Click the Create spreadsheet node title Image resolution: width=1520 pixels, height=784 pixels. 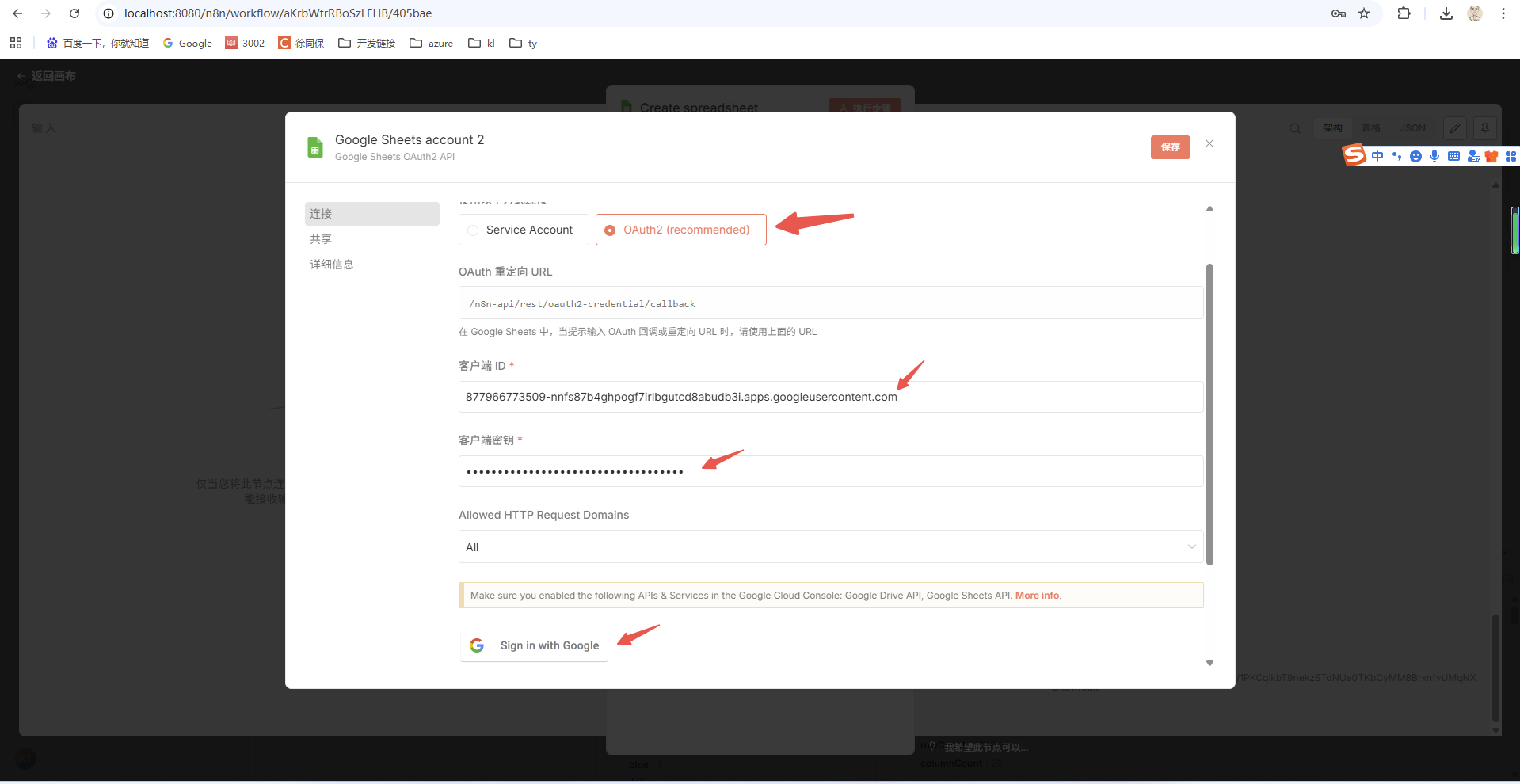click(x=699, y=107)
